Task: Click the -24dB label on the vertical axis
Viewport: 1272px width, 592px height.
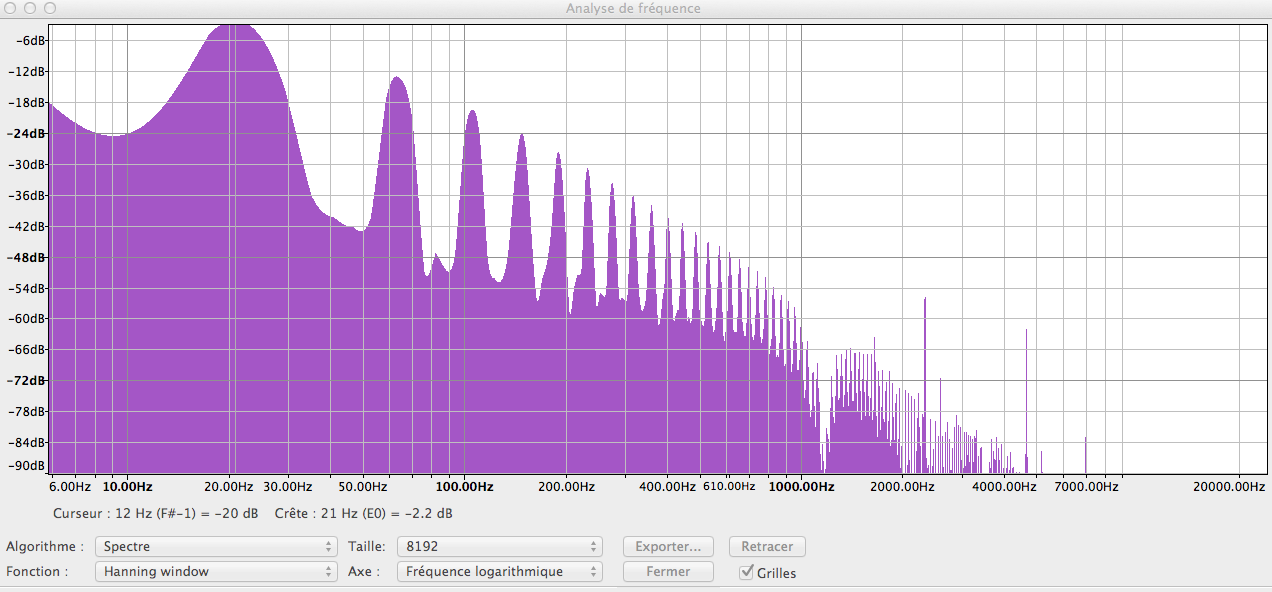Action: (29, 133)
